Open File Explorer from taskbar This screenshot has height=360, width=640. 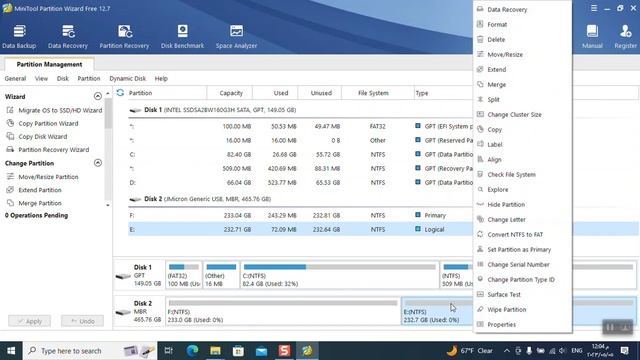tap(216, 351)
